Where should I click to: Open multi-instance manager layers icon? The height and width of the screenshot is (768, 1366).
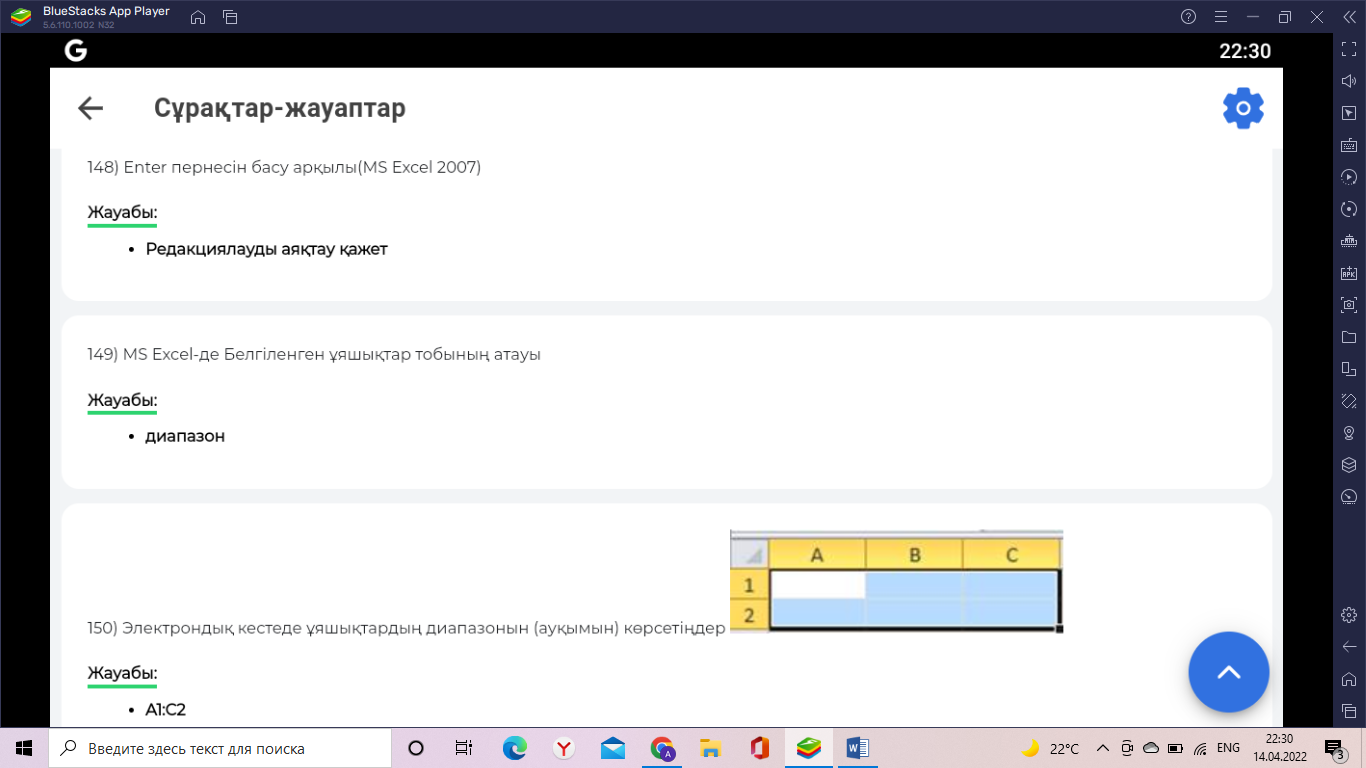click(1349, 465)
